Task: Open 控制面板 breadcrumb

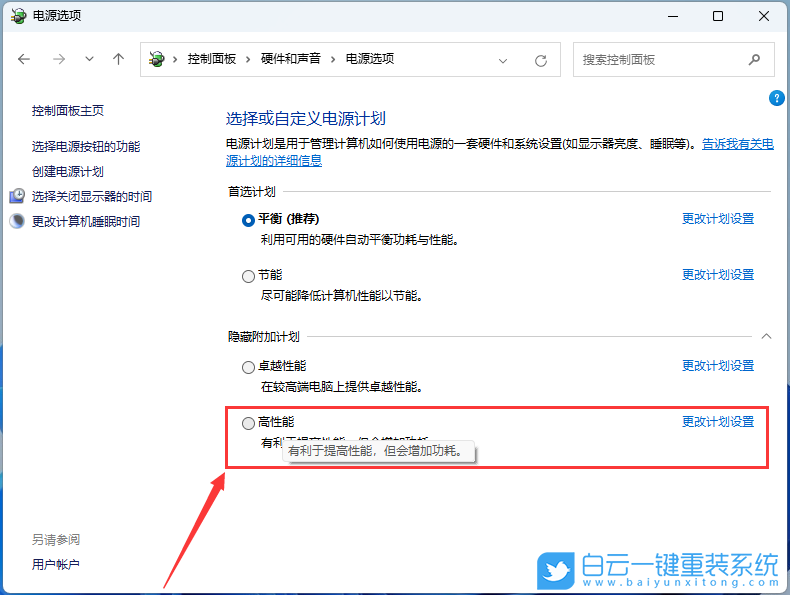Action: point(212,59)
